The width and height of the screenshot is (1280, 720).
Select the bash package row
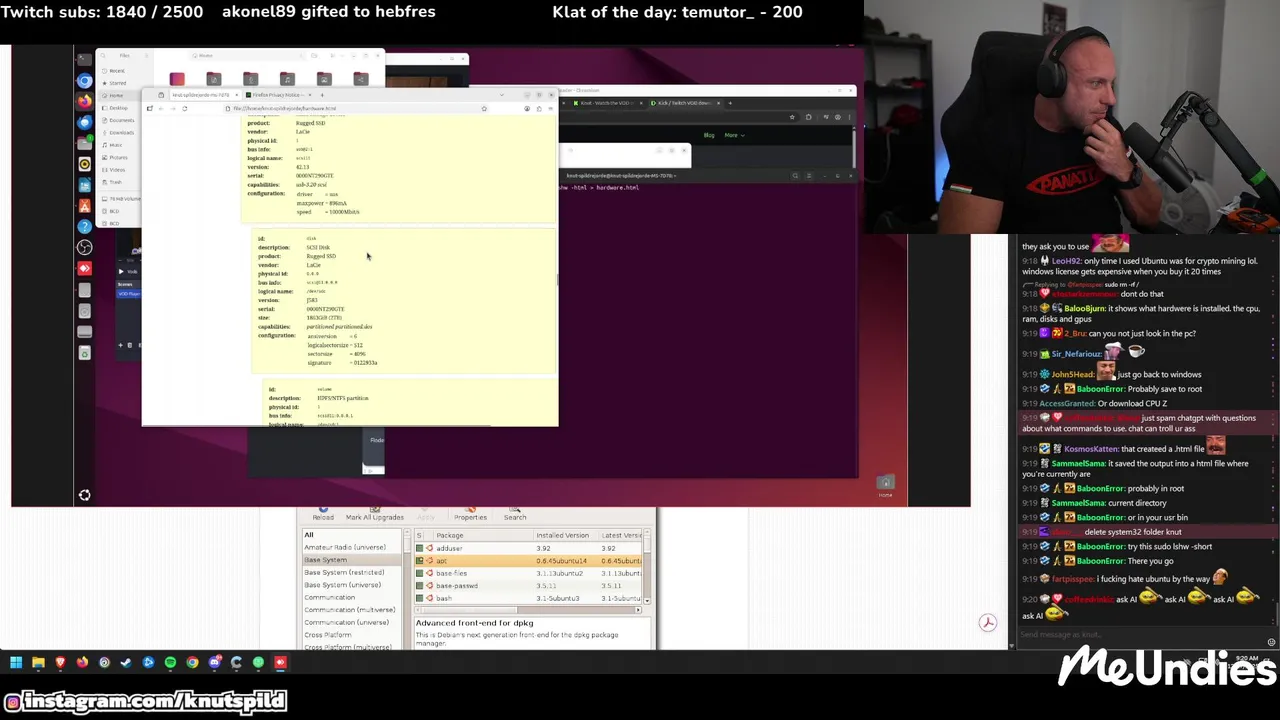coord(528,598)
